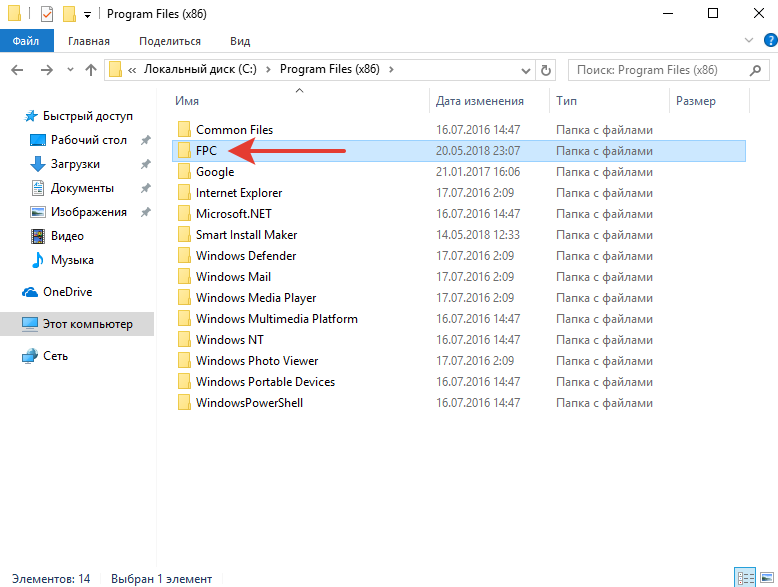Viewport: 778px width, 587px height.
Task: Click the pin icon next to Рабочий стол
Action: coord(145,140)
